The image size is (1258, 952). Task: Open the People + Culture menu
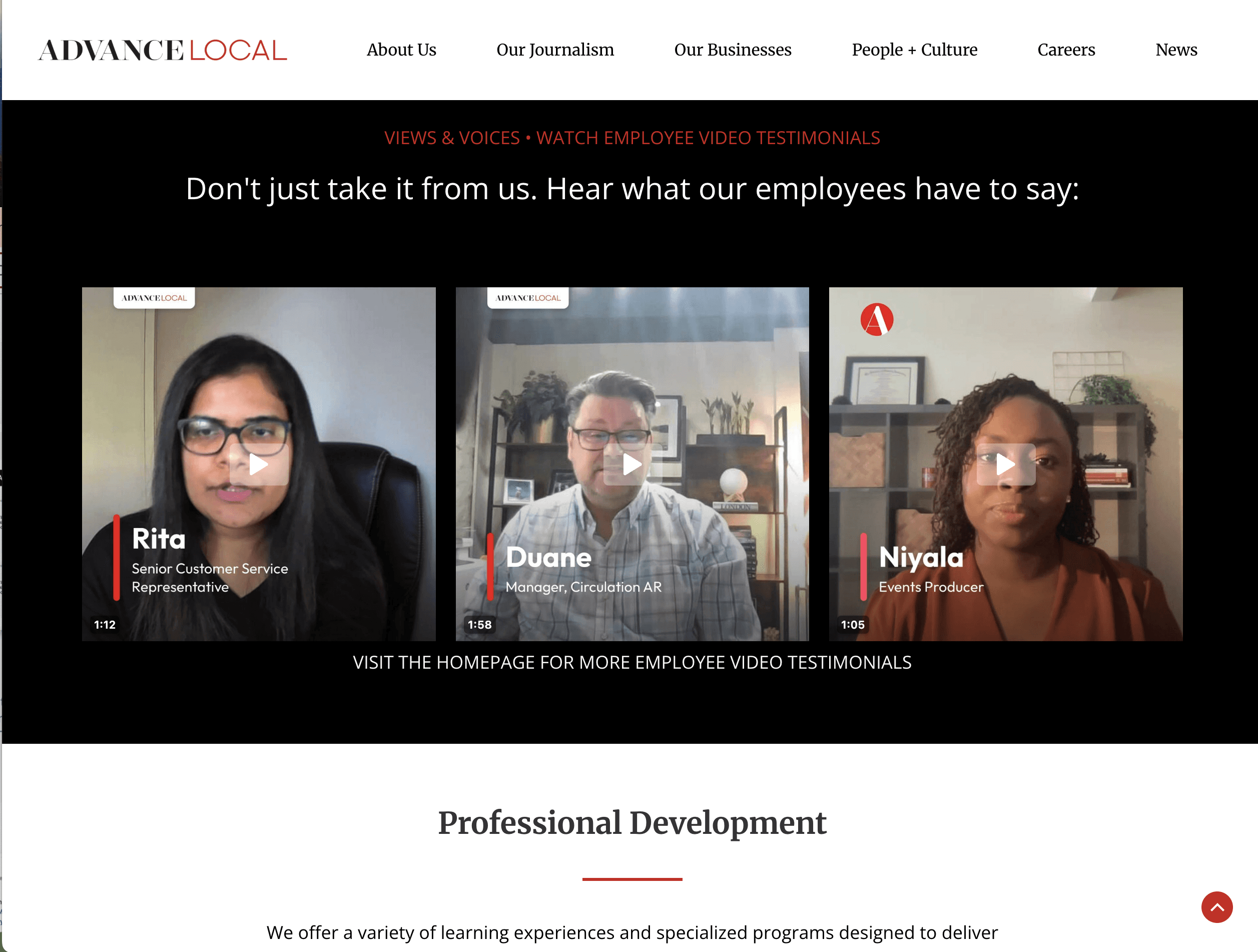tap(915, 50)
